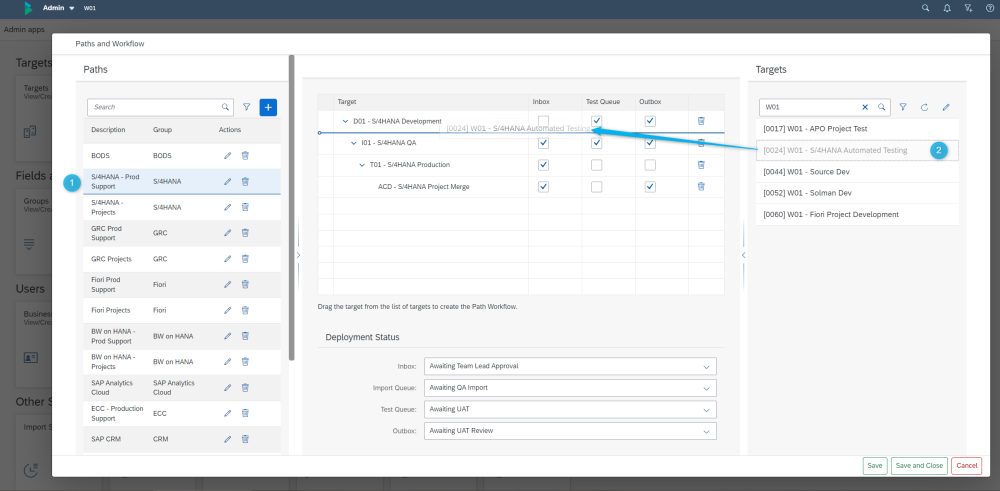
Task: Click the header filter settings icon
Action: click(x=968, y=8)
